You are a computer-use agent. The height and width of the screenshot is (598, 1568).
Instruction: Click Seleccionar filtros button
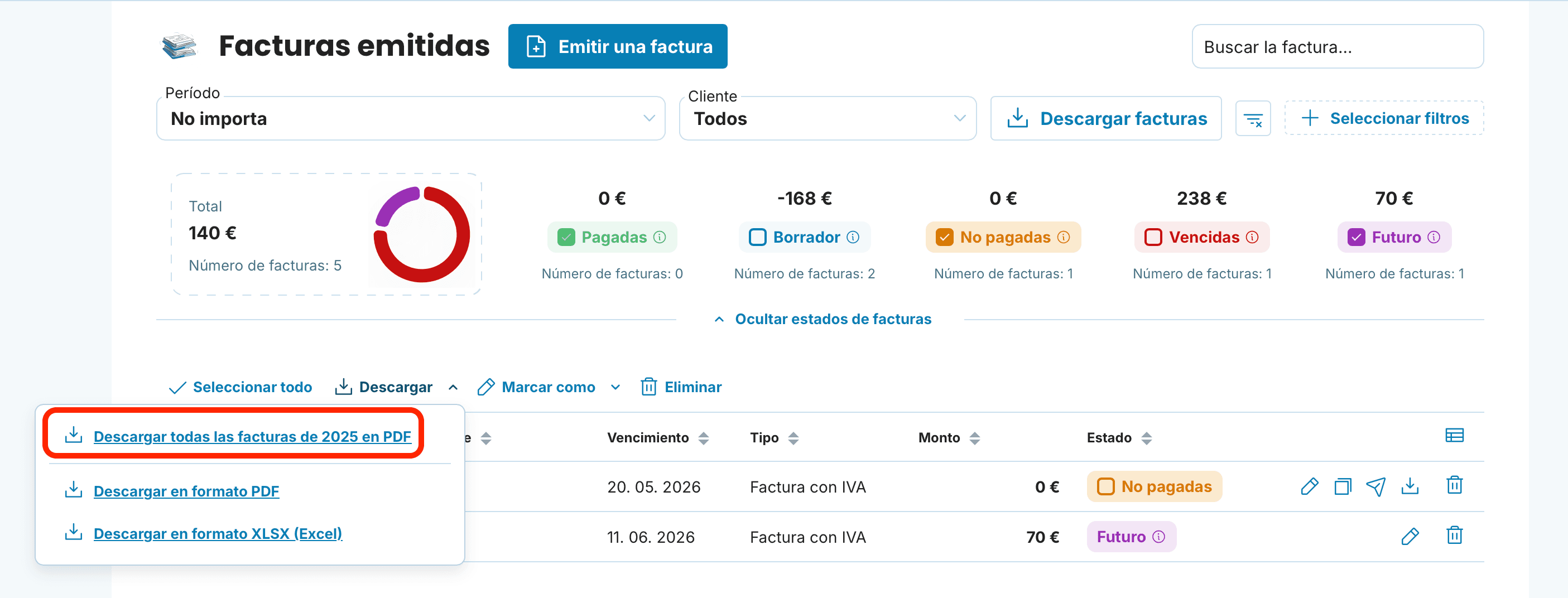(x=1383, y=119)
